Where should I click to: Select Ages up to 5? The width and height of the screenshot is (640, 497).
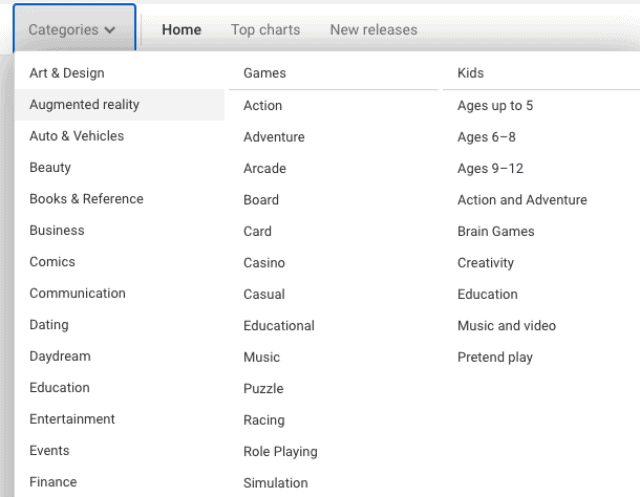point(495,106)
